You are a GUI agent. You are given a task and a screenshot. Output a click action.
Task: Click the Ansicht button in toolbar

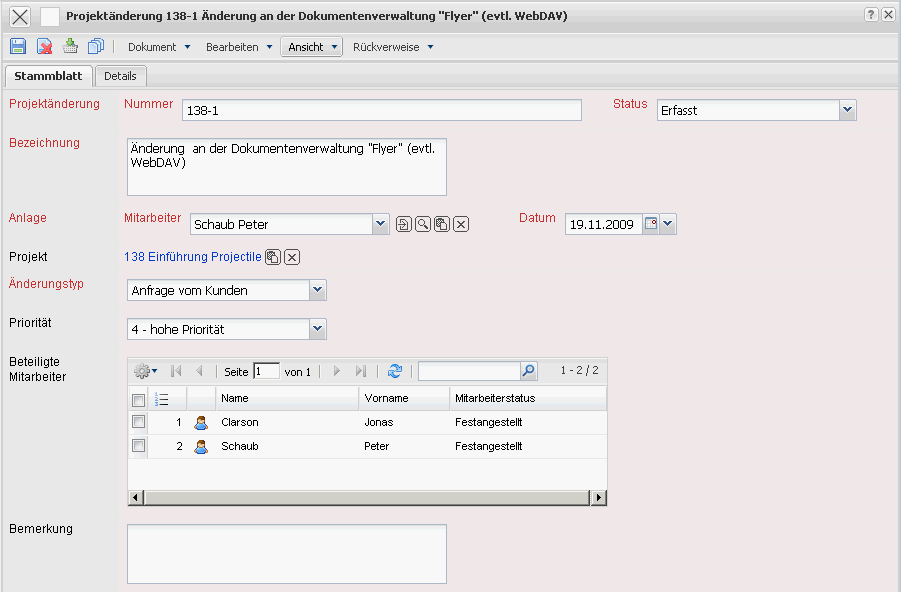click(312, 47)
